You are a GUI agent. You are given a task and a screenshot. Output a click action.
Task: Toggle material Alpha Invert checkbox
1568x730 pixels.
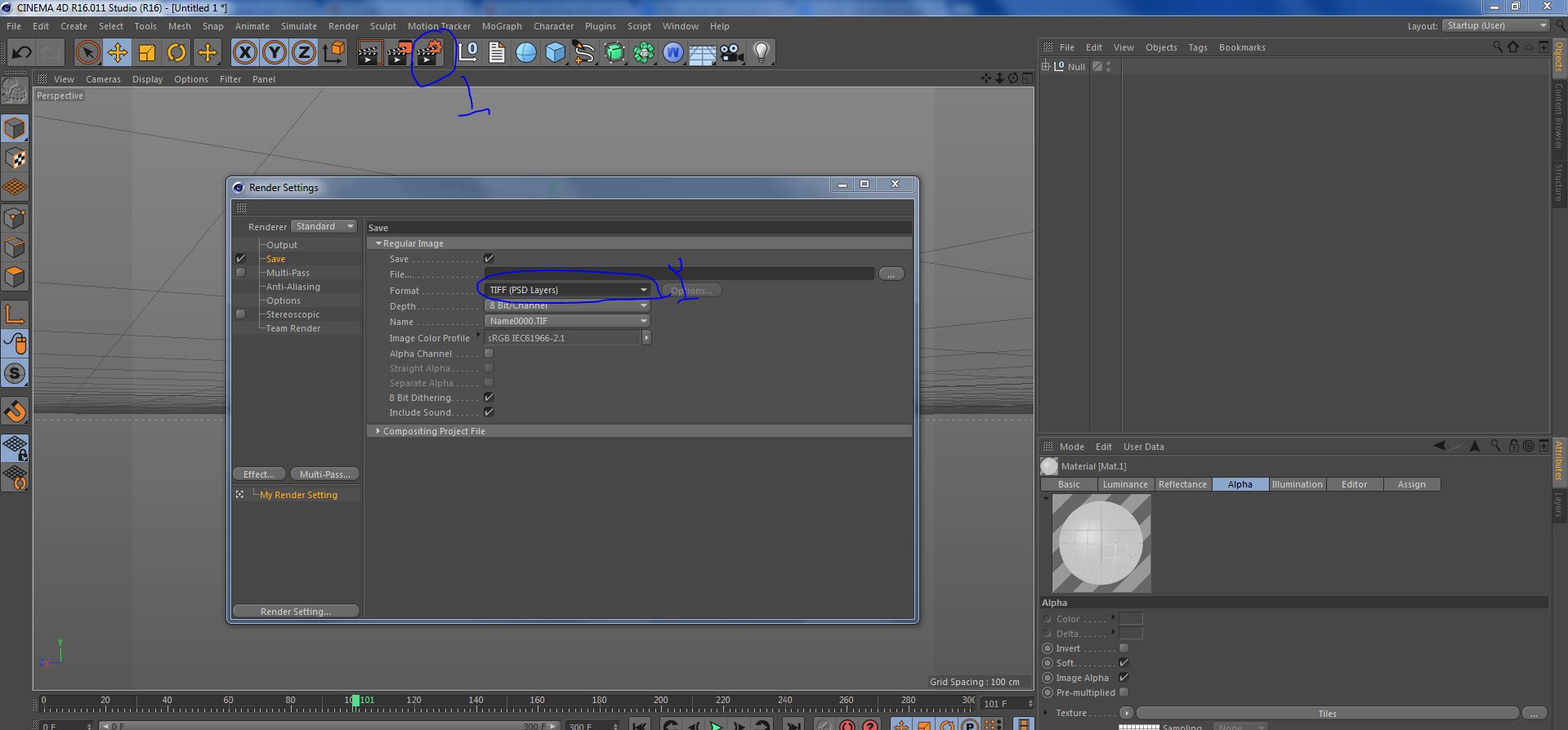pyautogui.click(x=1124, y=648)
